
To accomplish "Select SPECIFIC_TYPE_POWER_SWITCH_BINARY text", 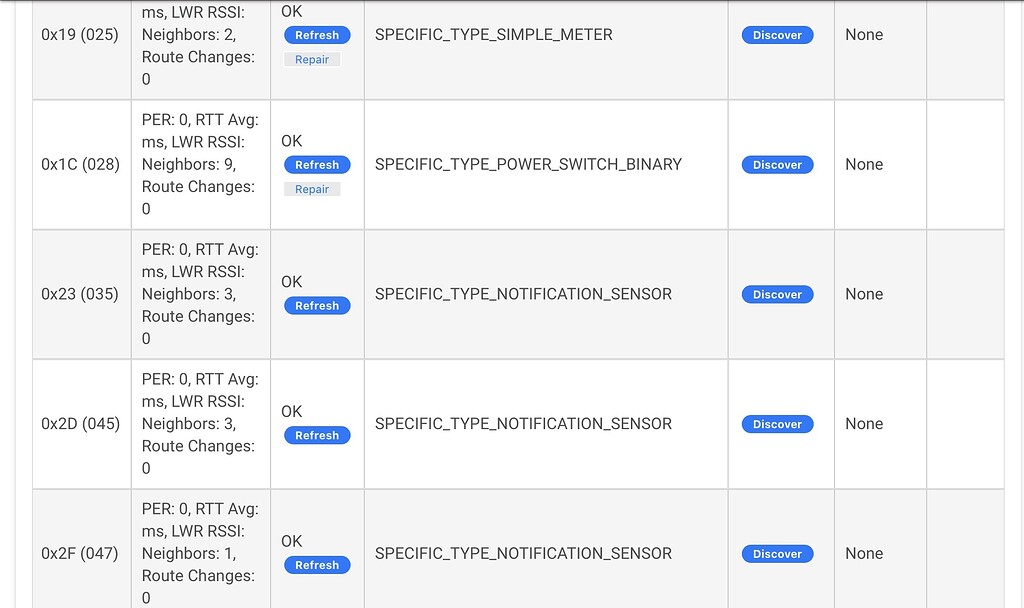I will coord(528,165).
